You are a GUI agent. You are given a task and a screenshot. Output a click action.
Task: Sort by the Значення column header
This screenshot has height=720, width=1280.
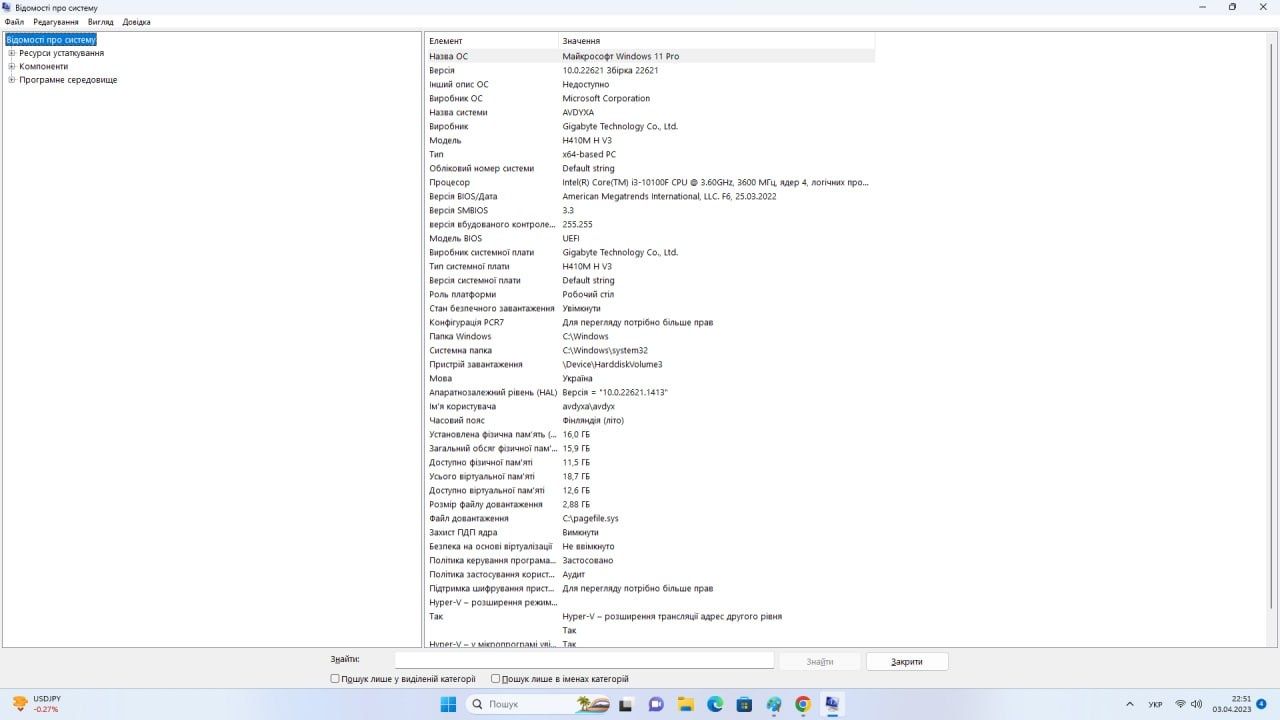[716, 41]
